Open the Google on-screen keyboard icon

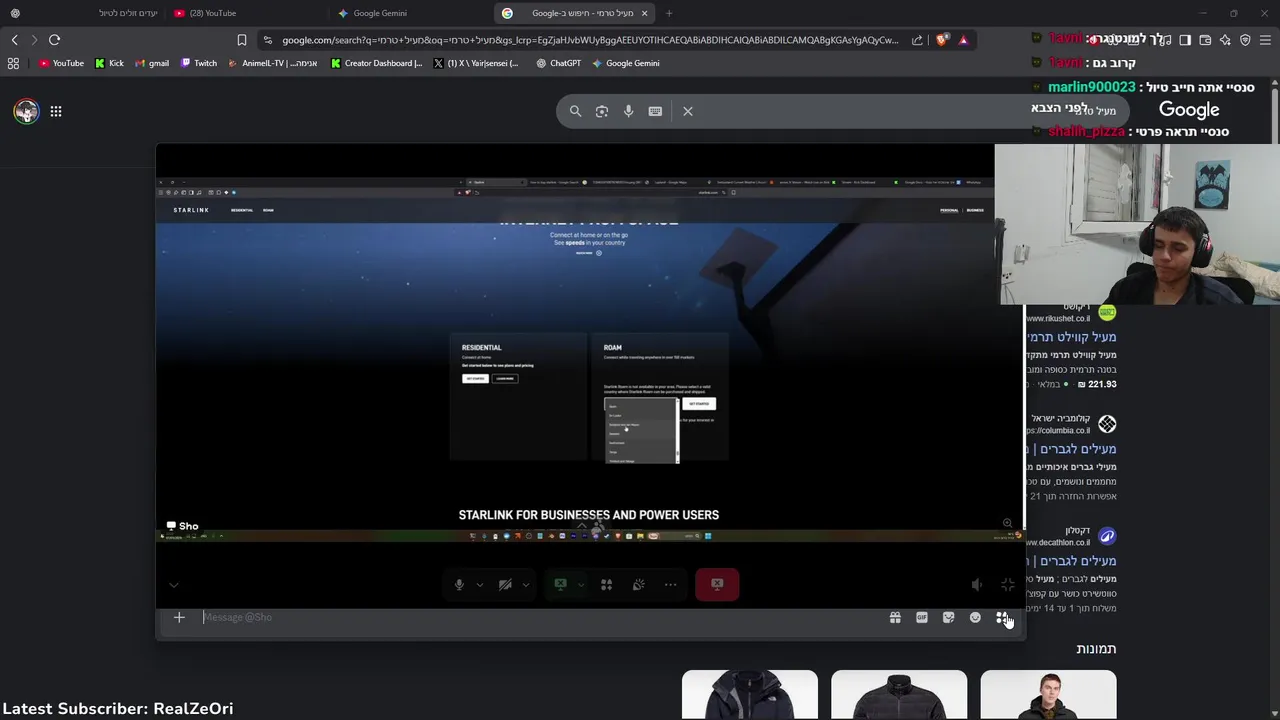coord(655,111)
